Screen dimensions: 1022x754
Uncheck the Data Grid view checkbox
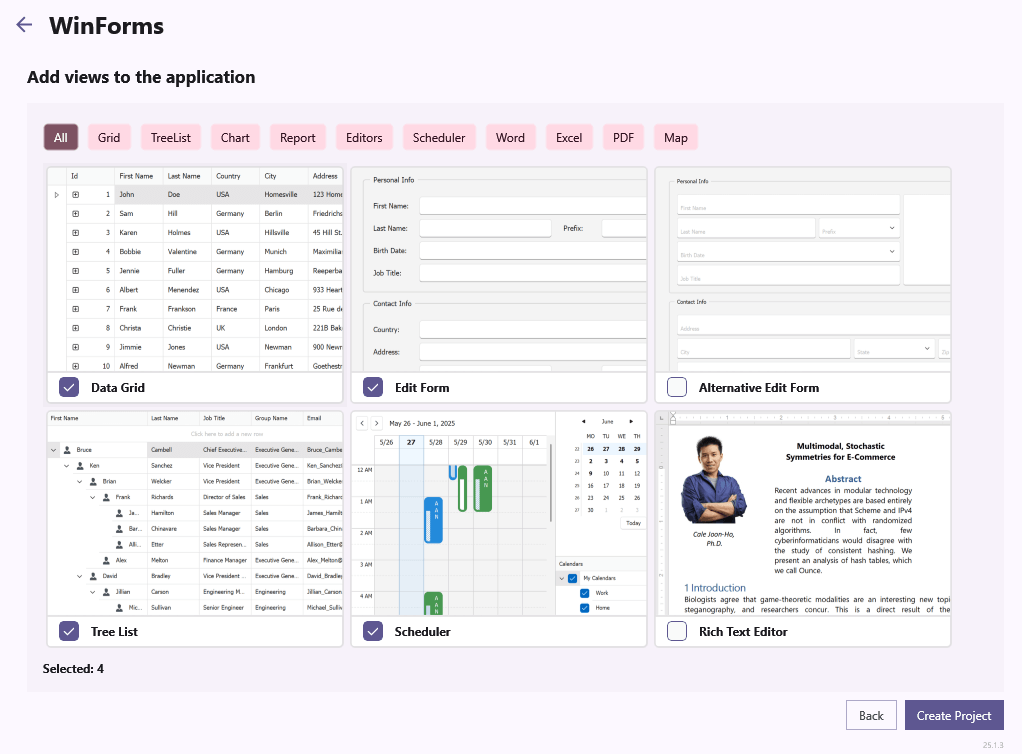pyautogui.click(x=68, y=387)
